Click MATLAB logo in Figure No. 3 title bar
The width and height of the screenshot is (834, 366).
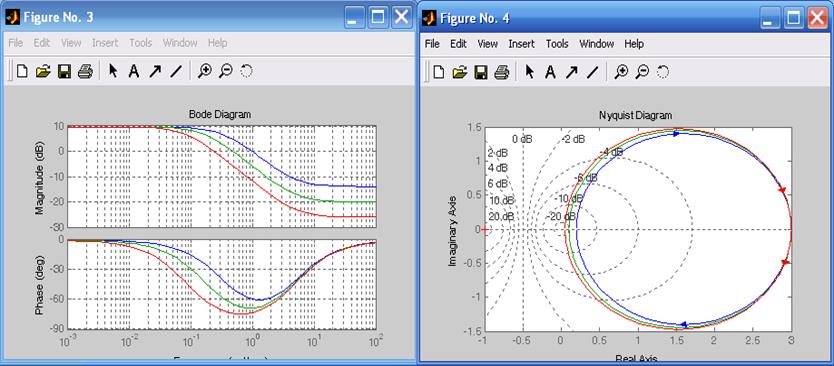point(13,18)
